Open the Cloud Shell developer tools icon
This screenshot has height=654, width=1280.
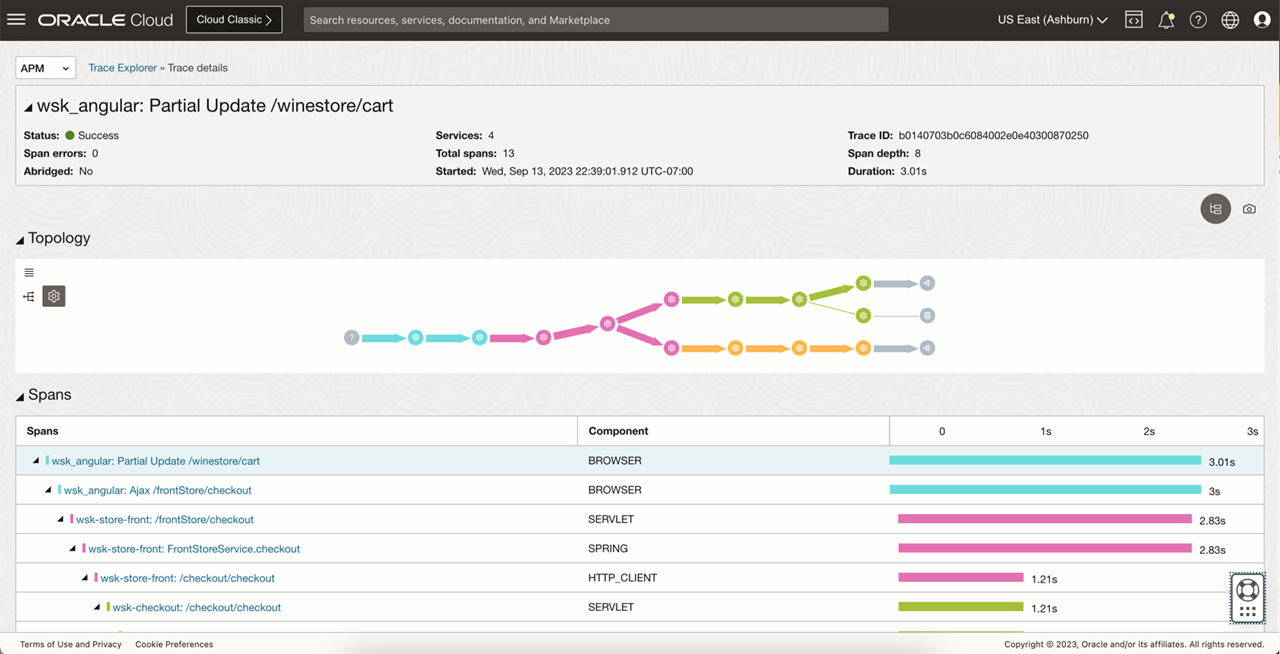pyautogui.click(x=1134, y=20)
